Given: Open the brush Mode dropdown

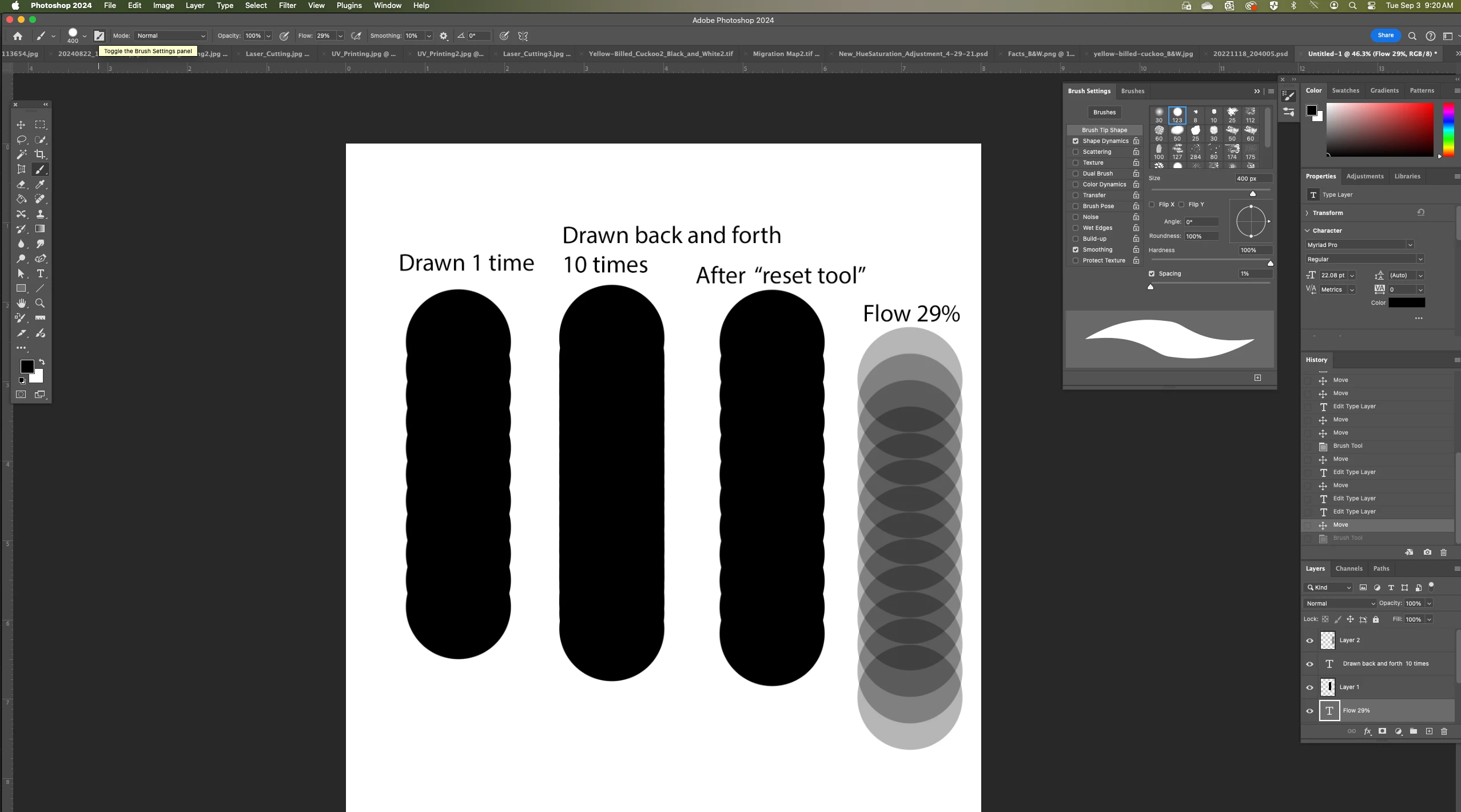Looking at the screenshot, I should (170, 36).
